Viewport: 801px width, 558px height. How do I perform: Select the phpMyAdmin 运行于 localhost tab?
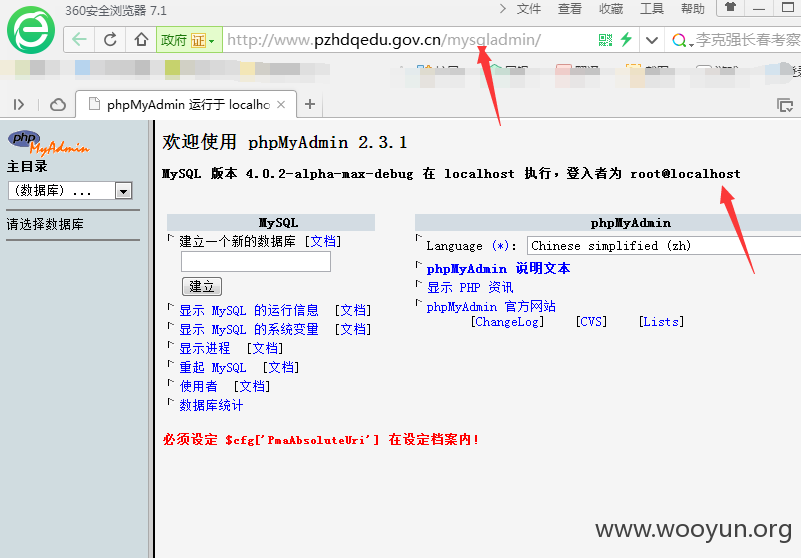click(x=186, y=105)
